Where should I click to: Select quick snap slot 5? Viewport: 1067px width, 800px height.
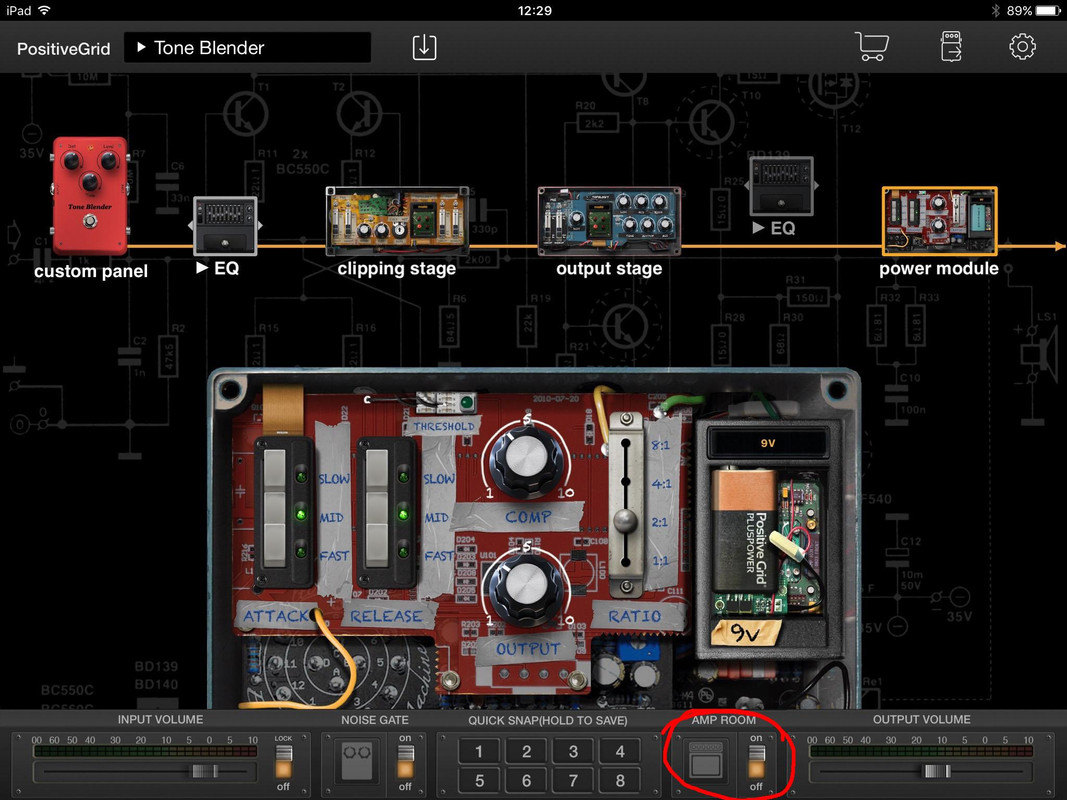[479, 780]
